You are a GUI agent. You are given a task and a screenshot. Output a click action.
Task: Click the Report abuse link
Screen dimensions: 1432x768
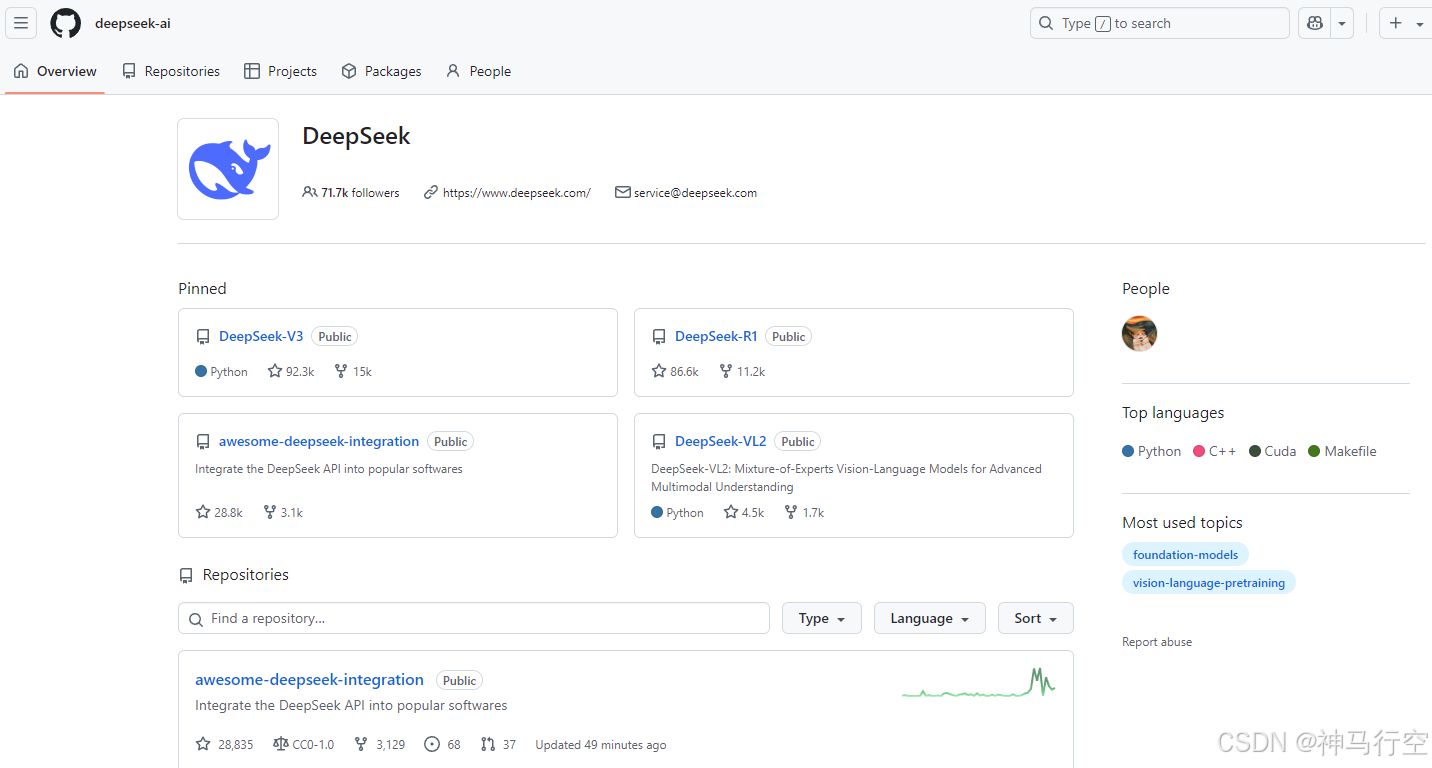tap(1157, 642)
